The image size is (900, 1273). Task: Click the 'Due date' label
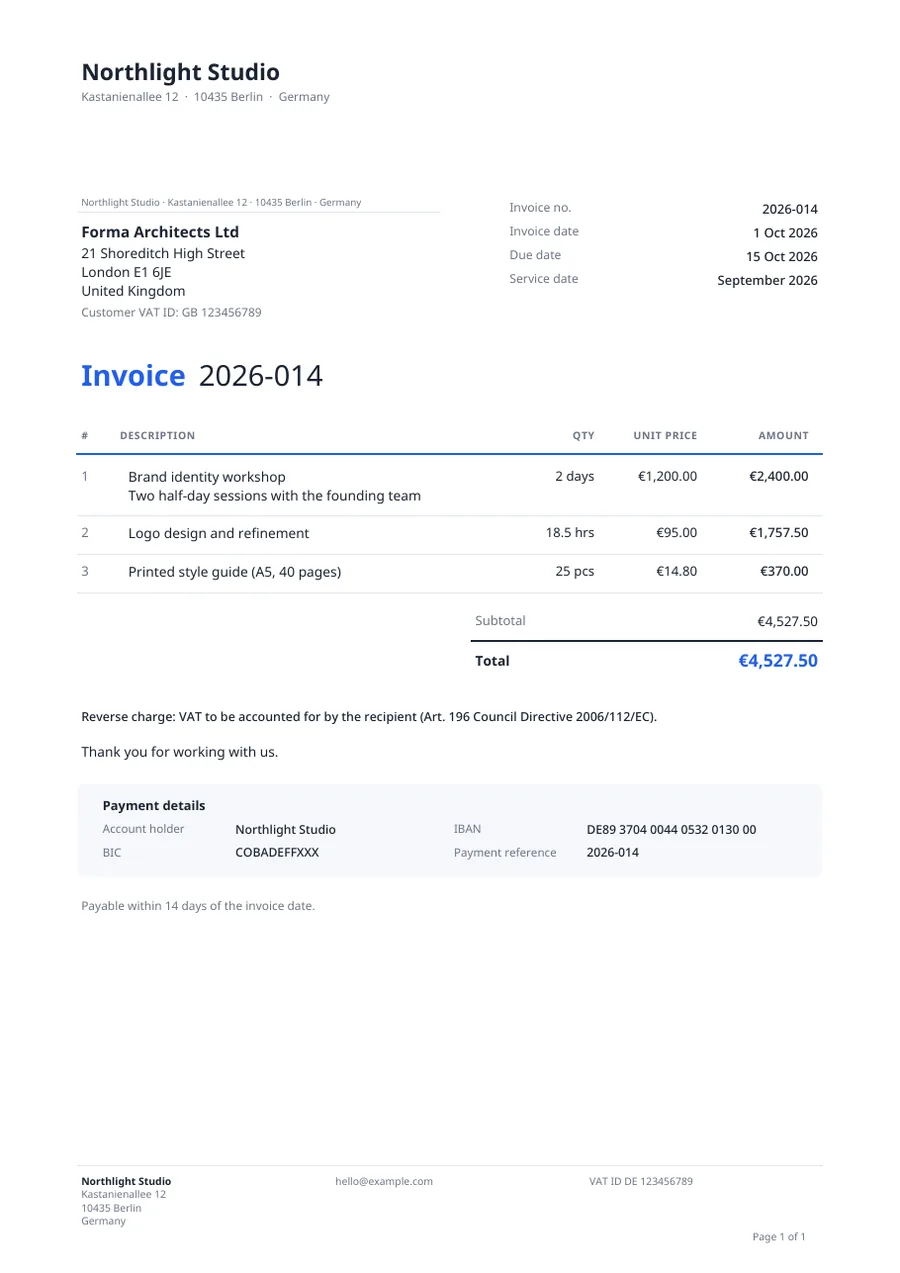(x=535, y=255)
